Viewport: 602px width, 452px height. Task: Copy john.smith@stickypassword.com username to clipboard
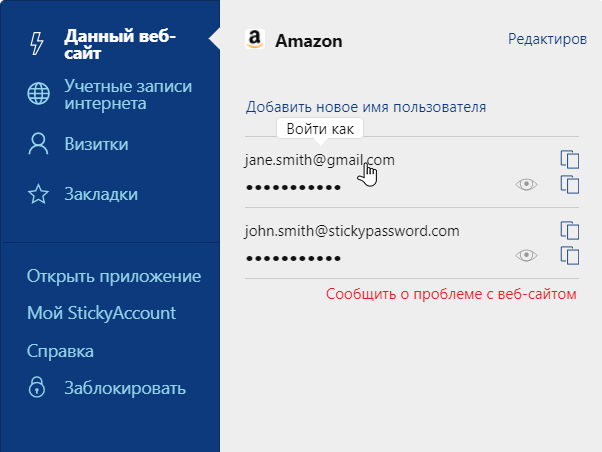point(570,230)
